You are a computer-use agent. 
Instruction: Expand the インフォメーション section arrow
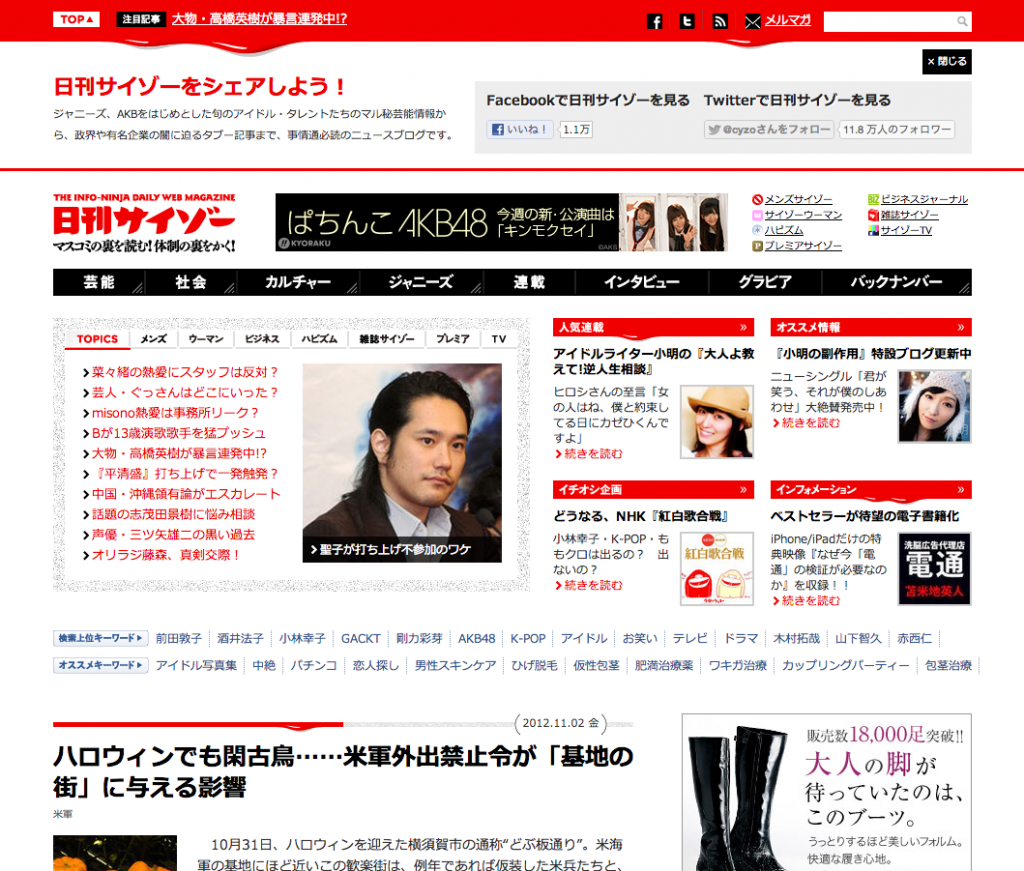pos(961,490)
